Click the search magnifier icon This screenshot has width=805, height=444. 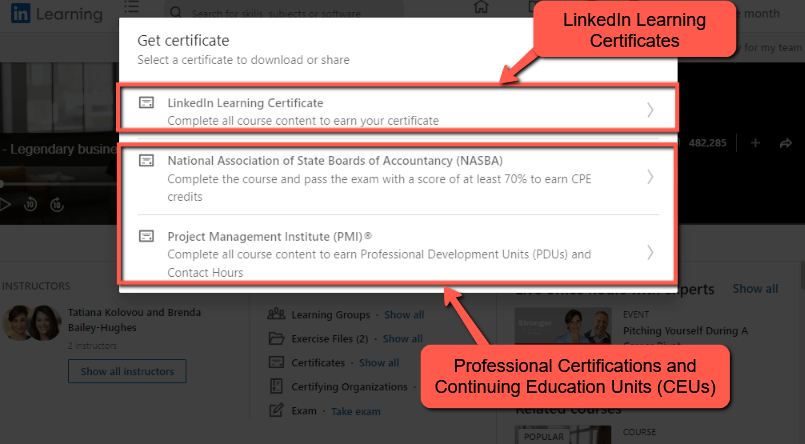(176, 12)
